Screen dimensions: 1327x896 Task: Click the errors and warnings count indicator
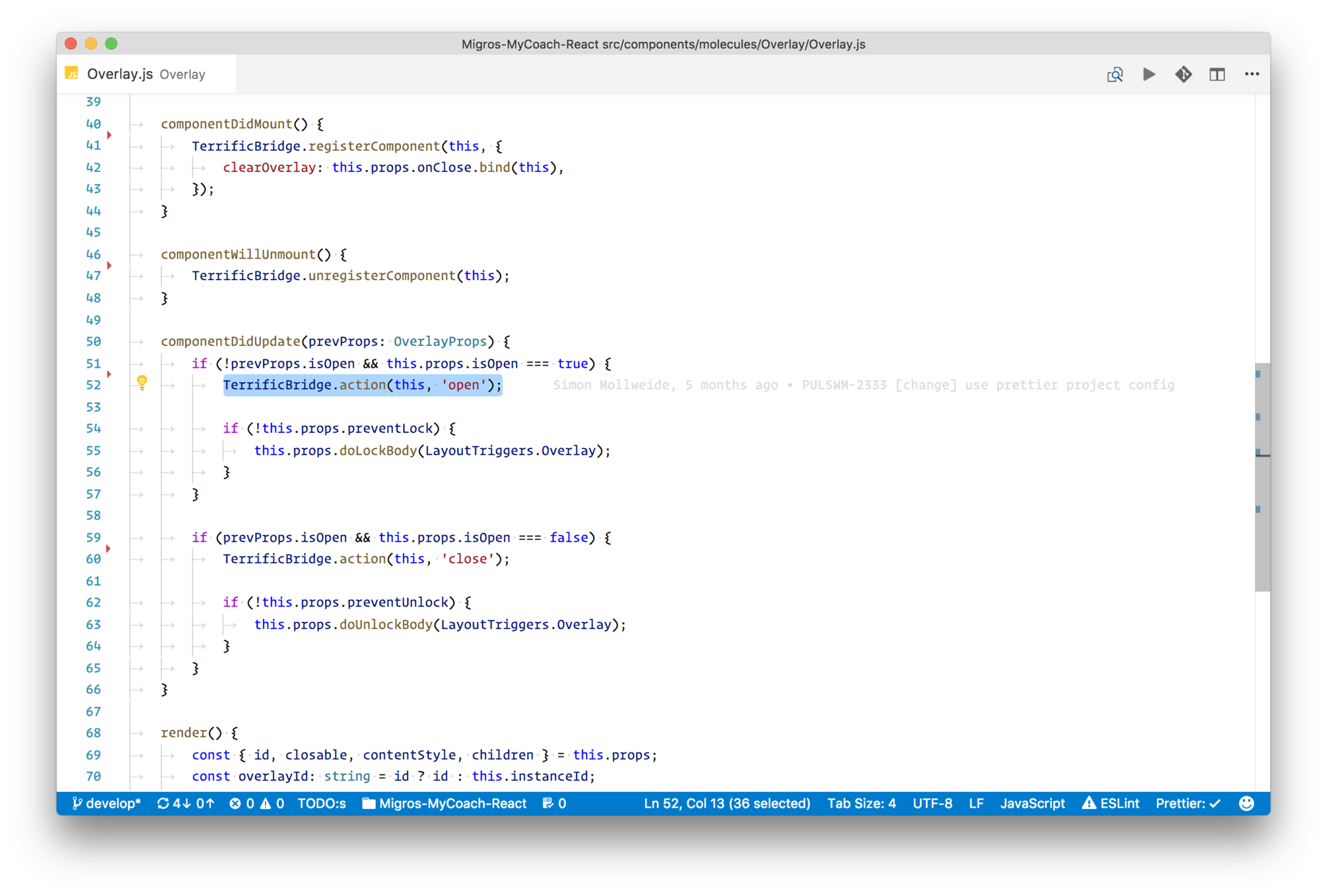pos(257,804)
